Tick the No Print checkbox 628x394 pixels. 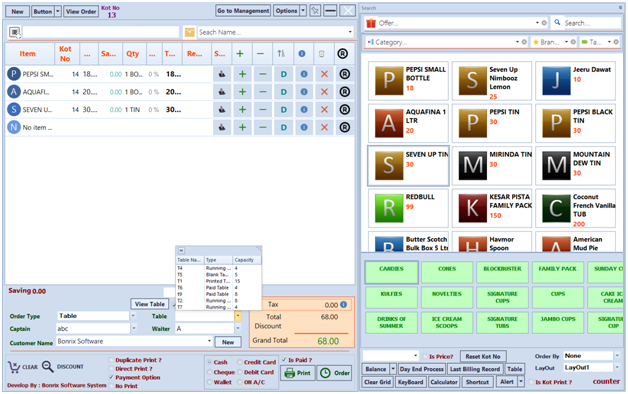(x=111, y=386)
